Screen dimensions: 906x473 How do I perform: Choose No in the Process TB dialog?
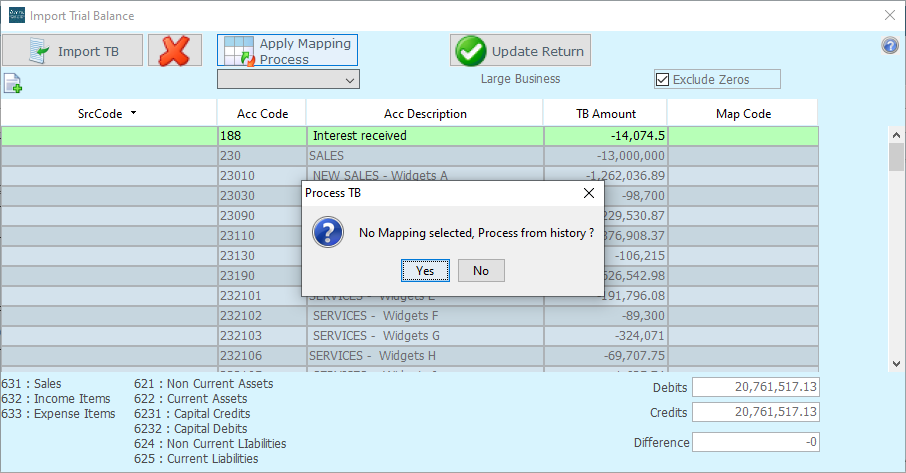(x=481, y=270)
